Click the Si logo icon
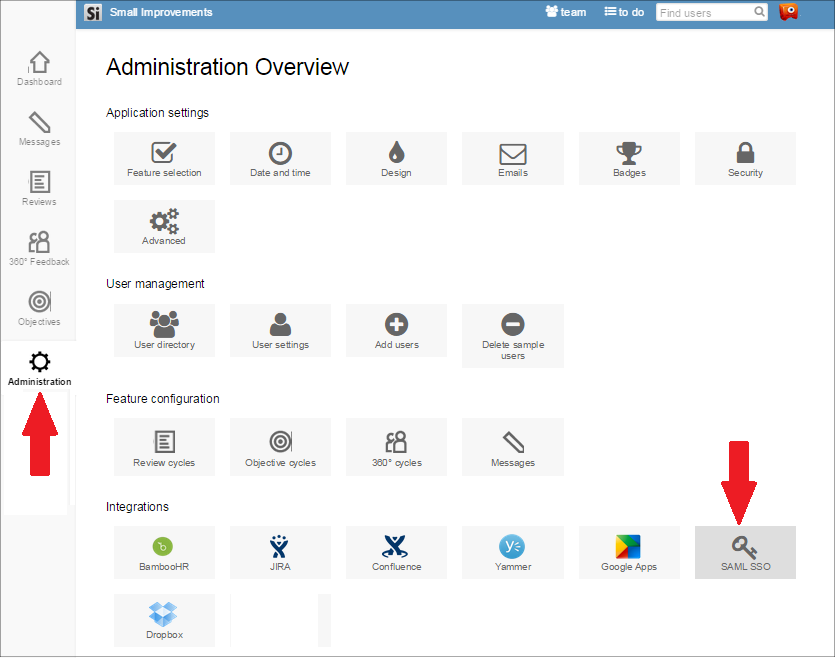 pyautogui.click(x=93, y=13)
